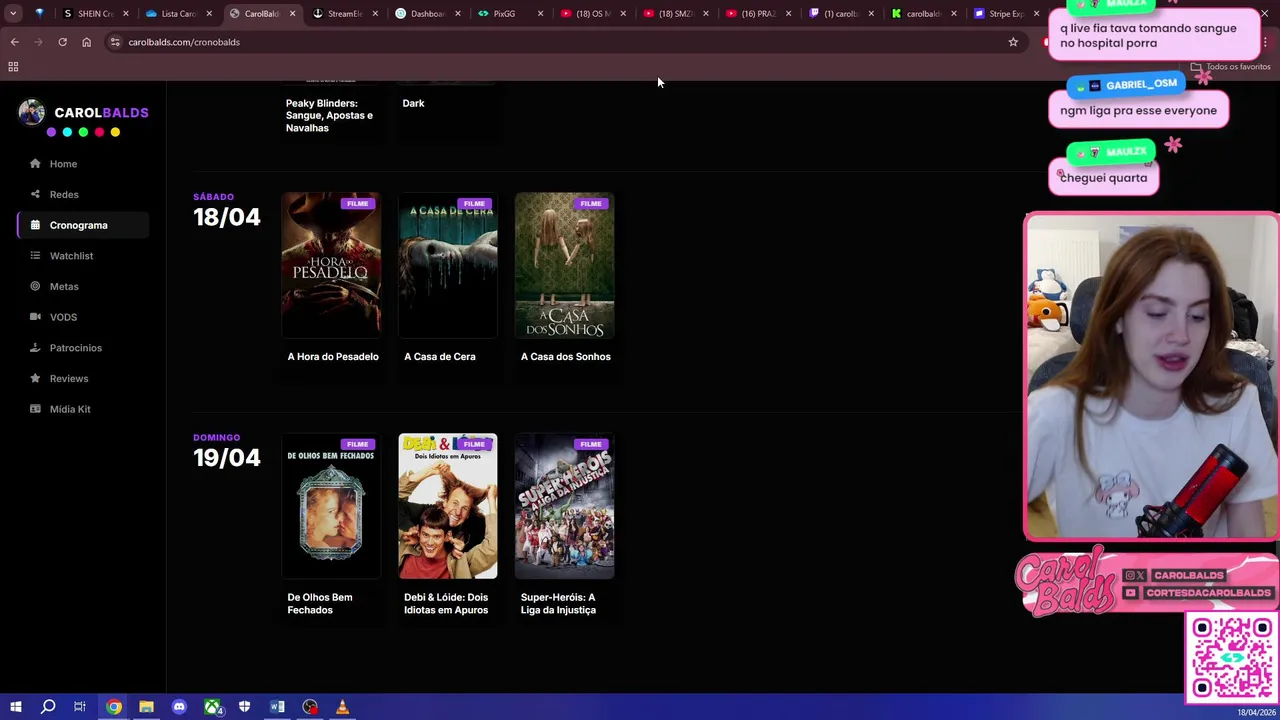Click the A Casa dos Sonhos title
1280x720 pixels.
point(565,357)
